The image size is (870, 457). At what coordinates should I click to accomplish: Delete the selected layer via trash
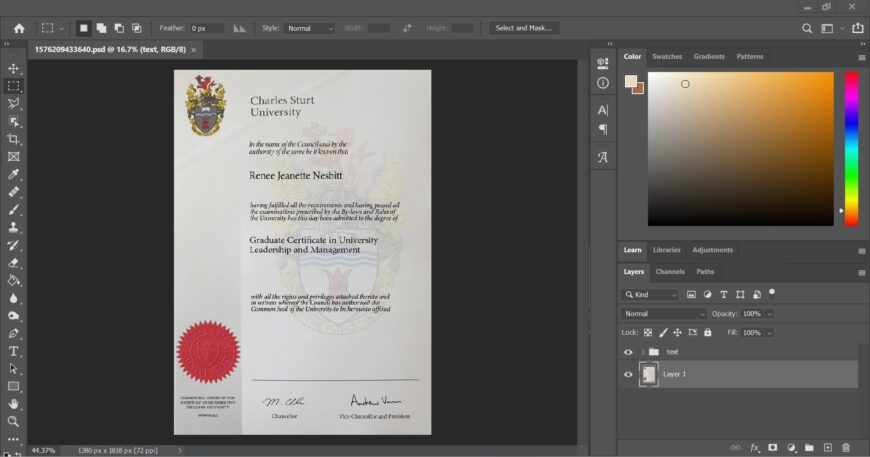click(x=846, y=448)
